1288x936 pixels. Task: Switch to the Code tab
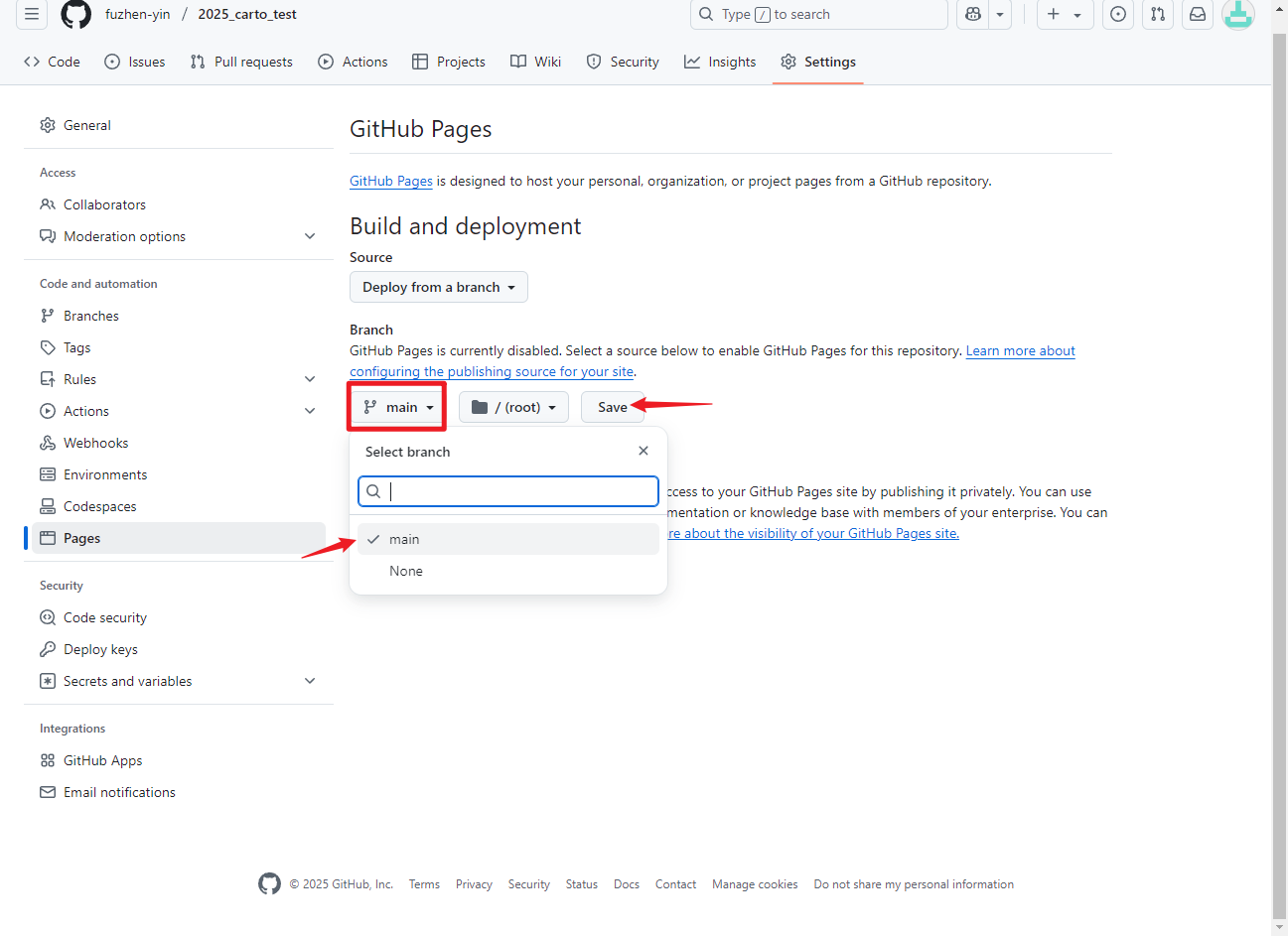tap(52, 62)
